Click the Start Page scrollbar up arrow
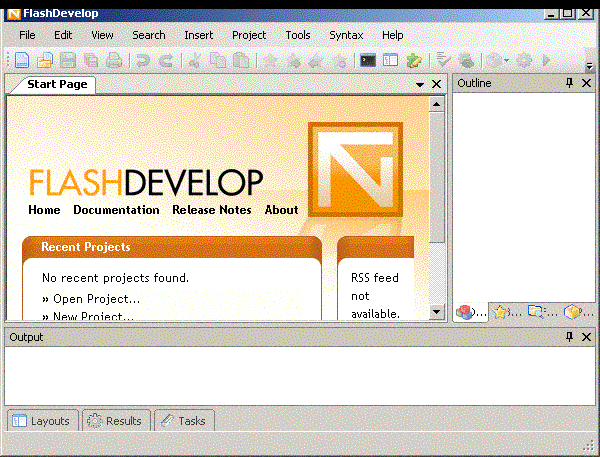 point(437,104)
